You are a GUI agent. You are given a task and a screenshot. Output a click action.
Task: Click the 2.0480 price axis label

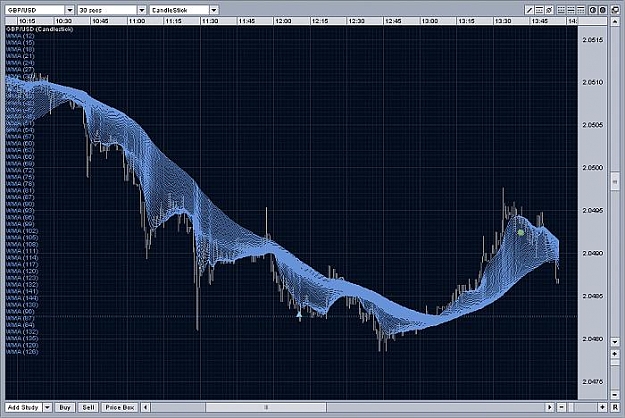click(593, 339)
